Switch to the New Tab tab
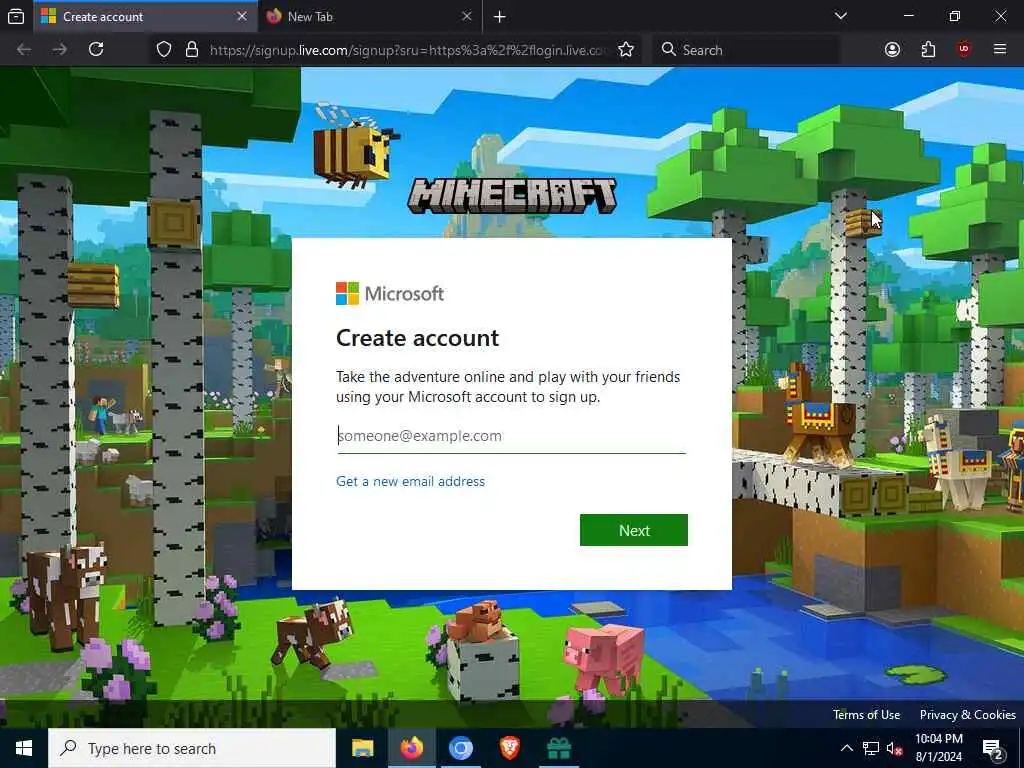This screenshot has width=1024, height=768. (x=370, y=16)
